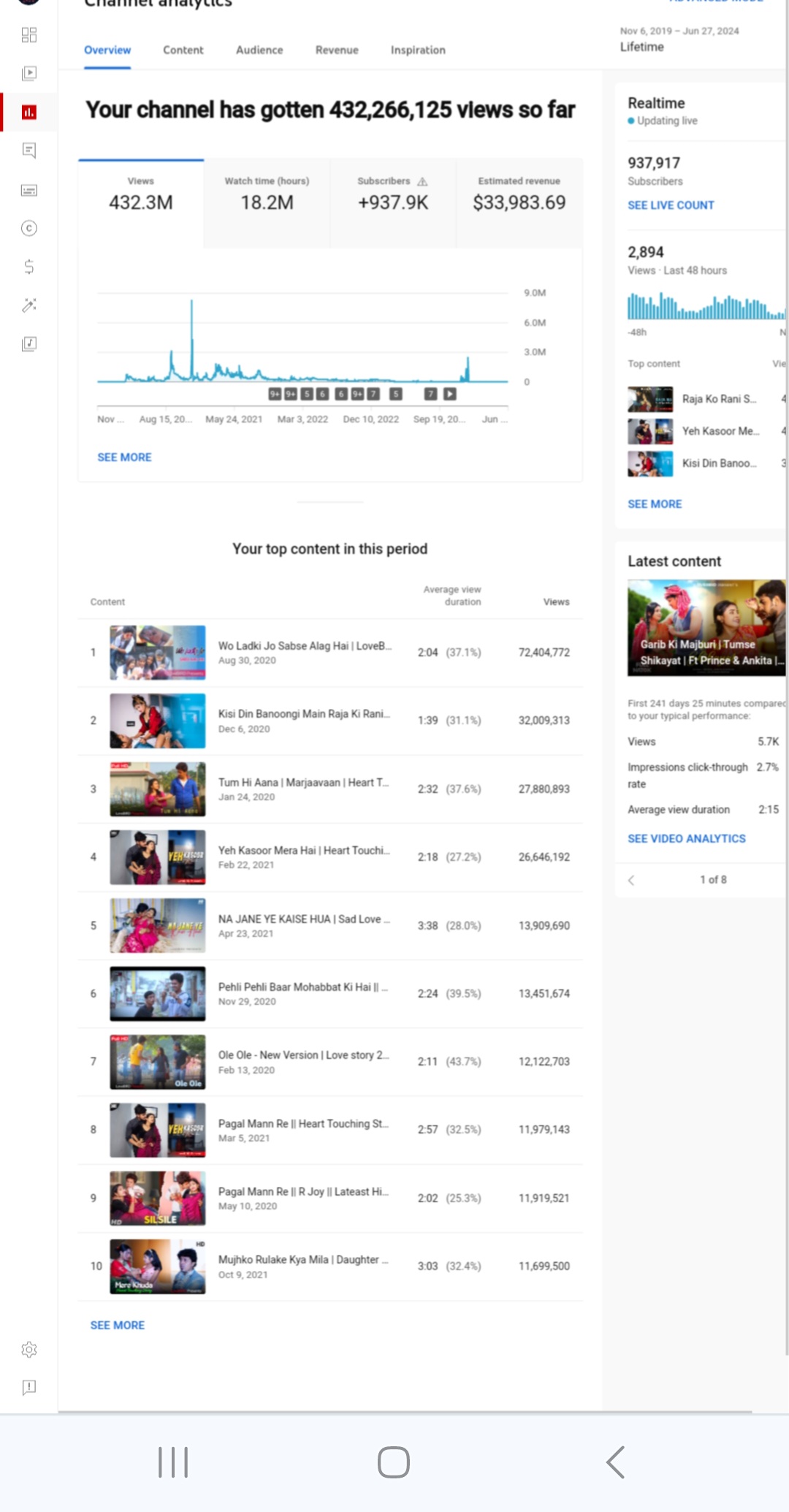Select the Subscribers +937.9K metric card
The height and width of the screenshot is (1512, 789).
pyautogui.click(x=393, y=203)
